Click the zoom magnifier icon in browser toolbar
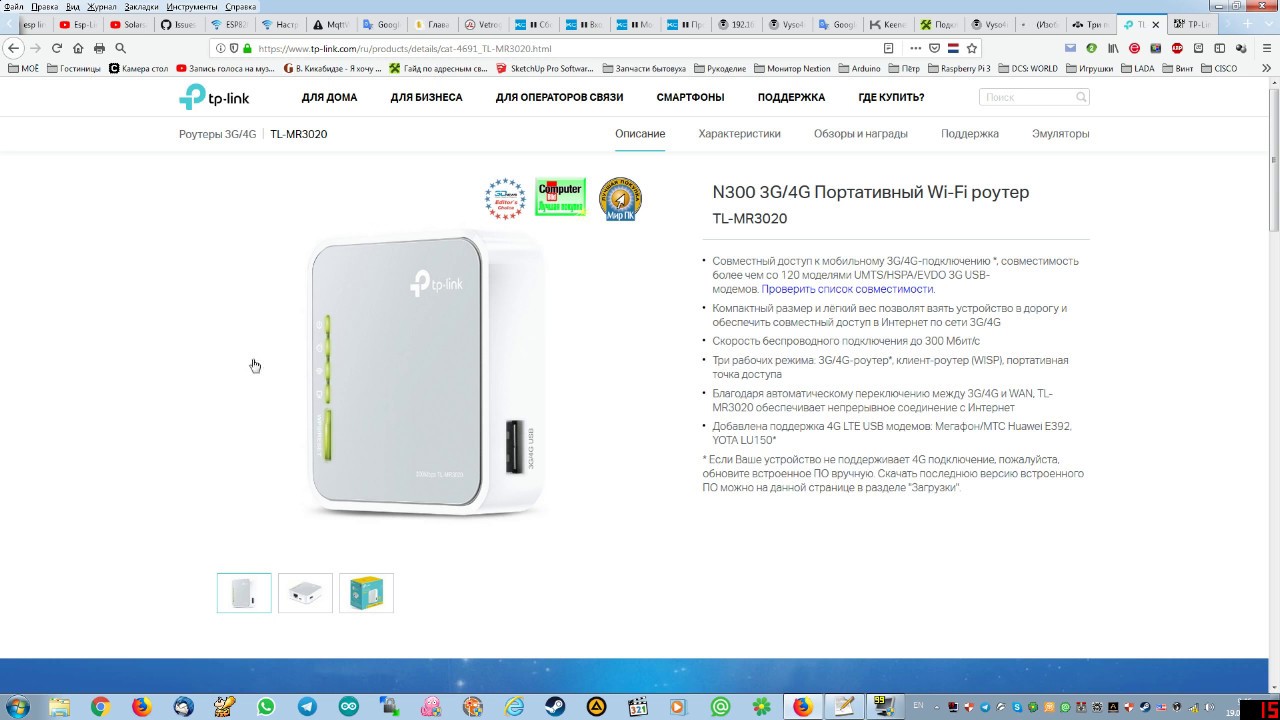 click(120, 48)
